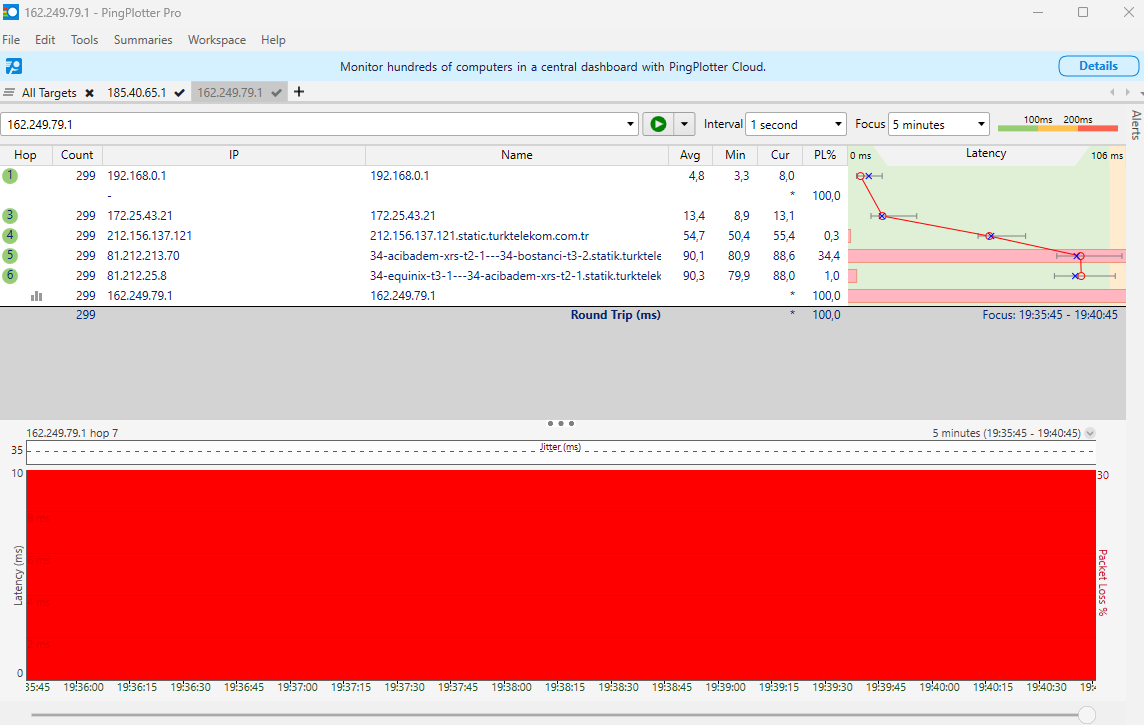Click the 19:38:00 timeline marker
The width and height of the screenshot is (1144, 725).
point(511,687)
